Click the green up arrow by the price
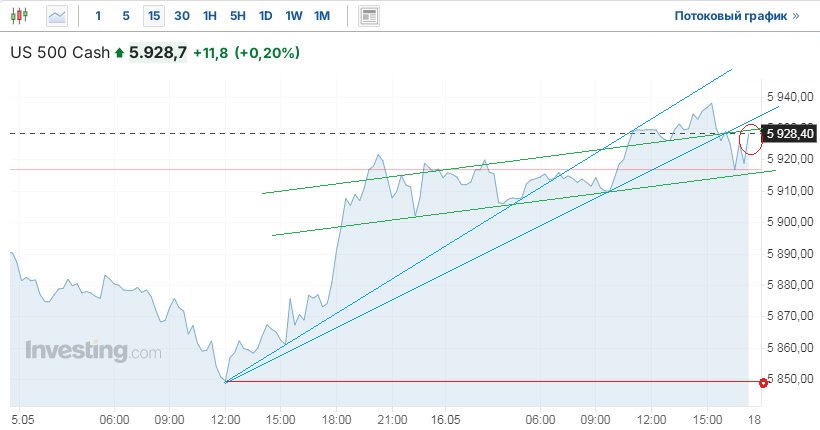The width and height of the screenshot is (820, 430). pyautogui.click(x=120, y=52)
